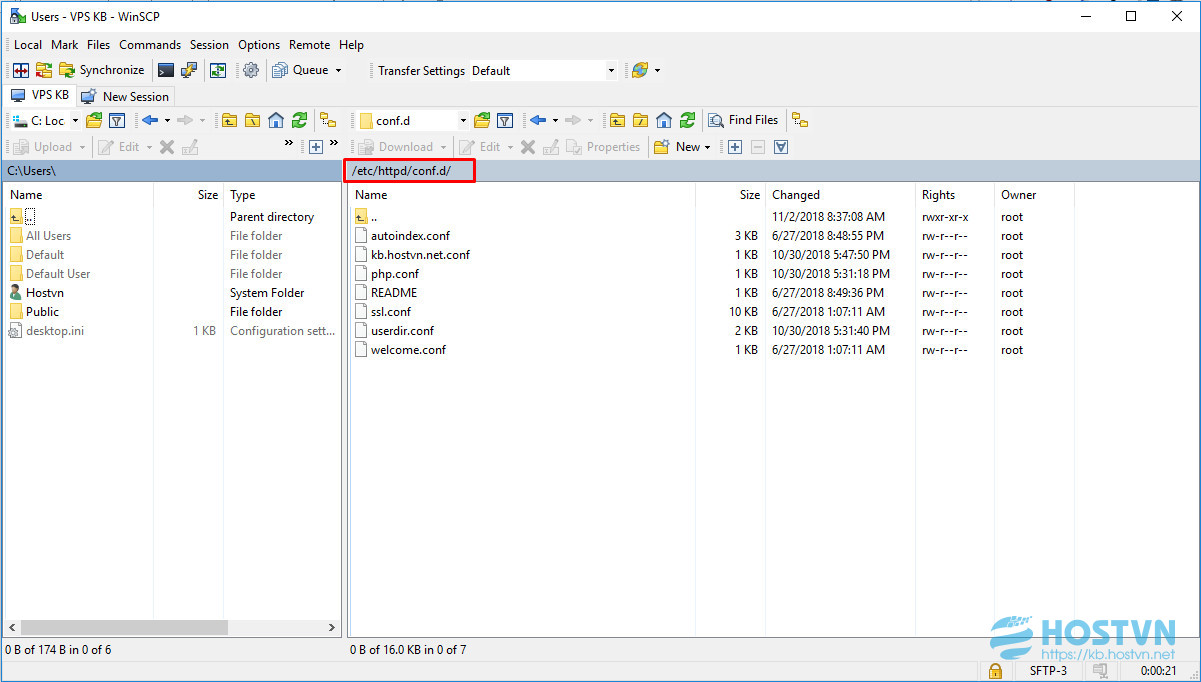The width and height of the screenshot is (1201, 682).
Task: Select the welcome.conf file
Action: click(x=408, y=350)
